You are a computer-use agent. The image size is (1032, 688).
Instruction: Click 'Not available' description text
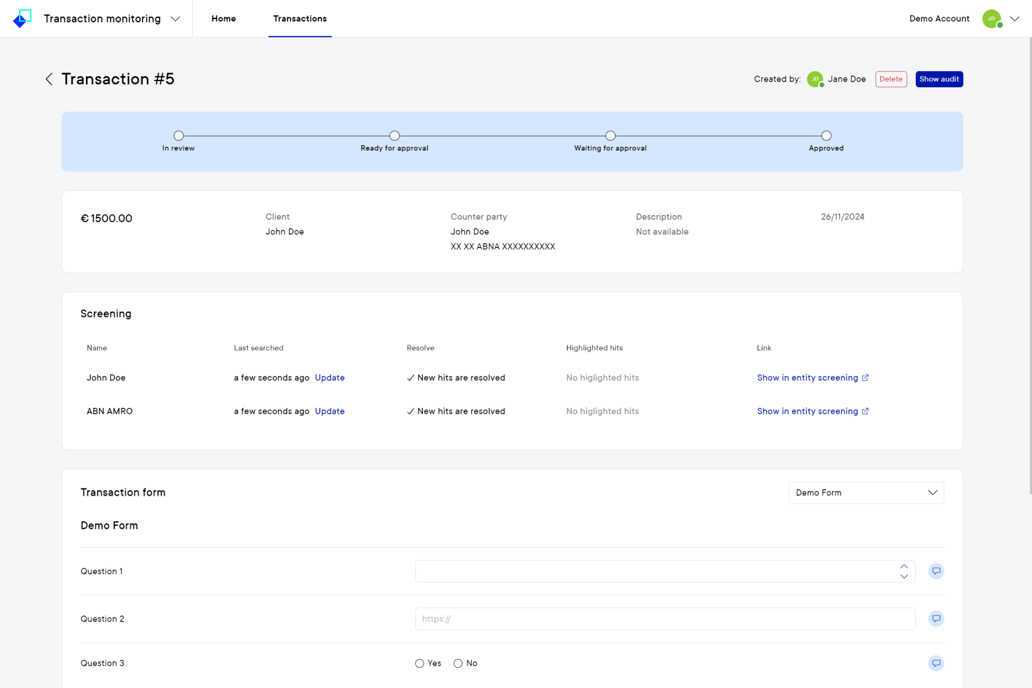(x=662, y=232)
